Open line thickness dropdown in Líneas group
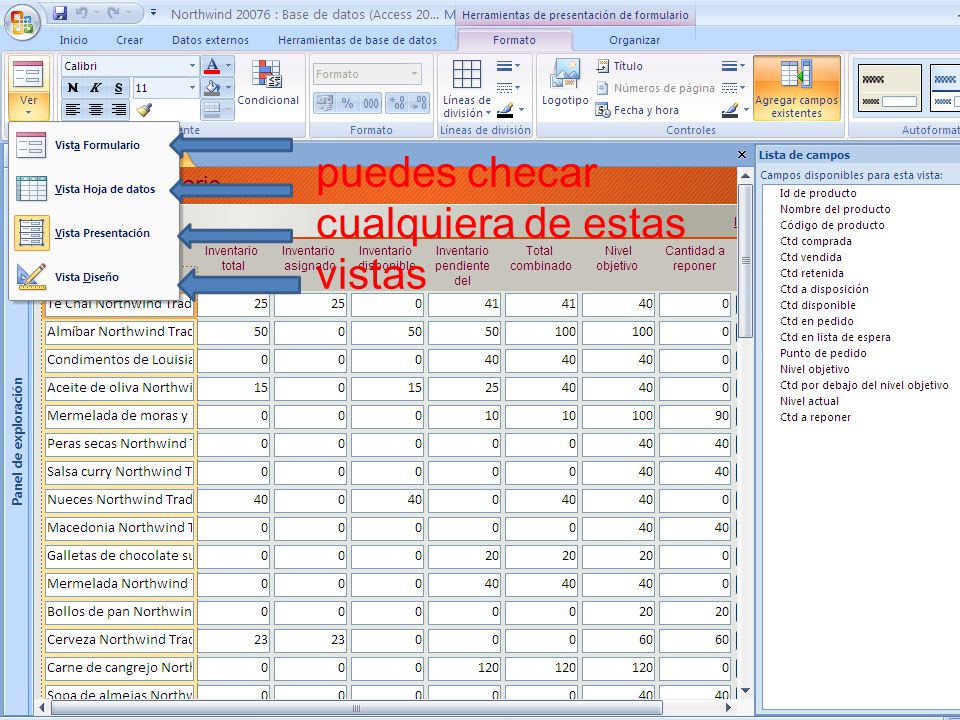 (508, 66)
